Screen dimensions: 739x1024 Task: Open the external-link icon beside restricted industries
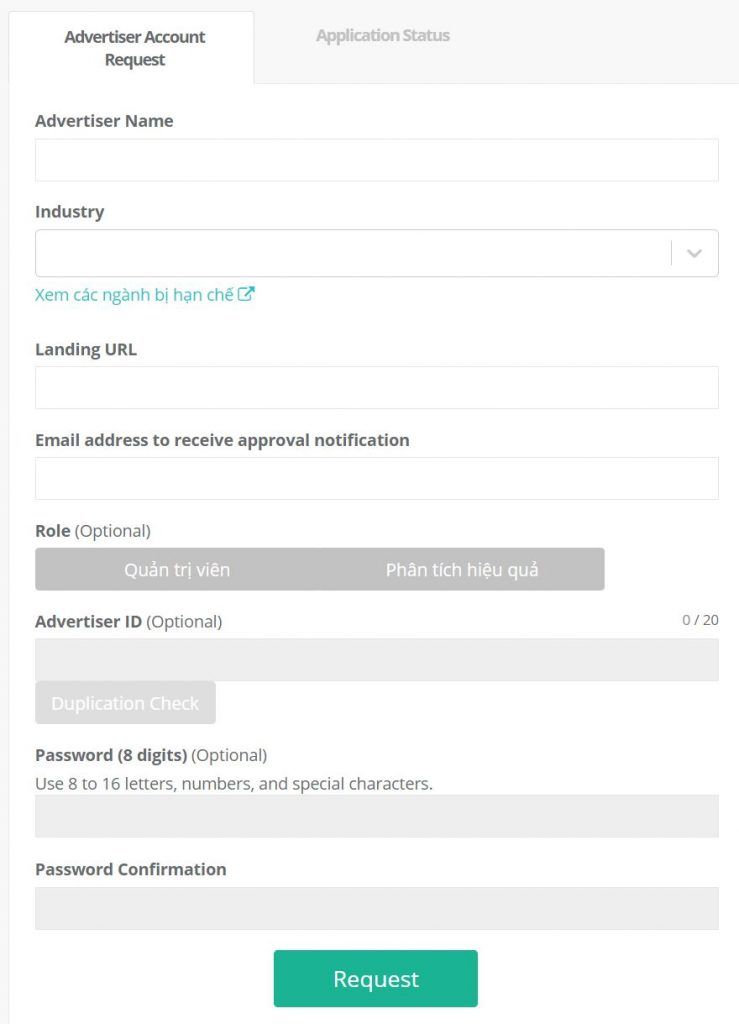click(246, 294)
